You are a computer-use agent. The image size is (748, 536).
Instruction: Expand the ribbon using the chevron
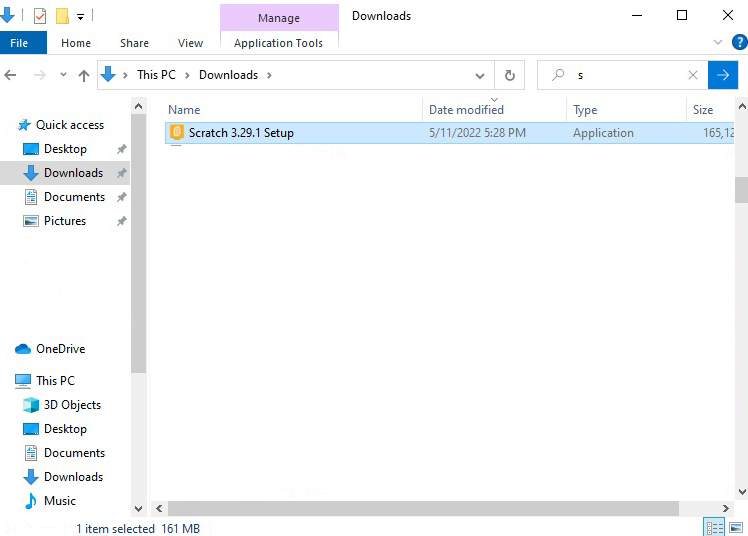[718, 43]
